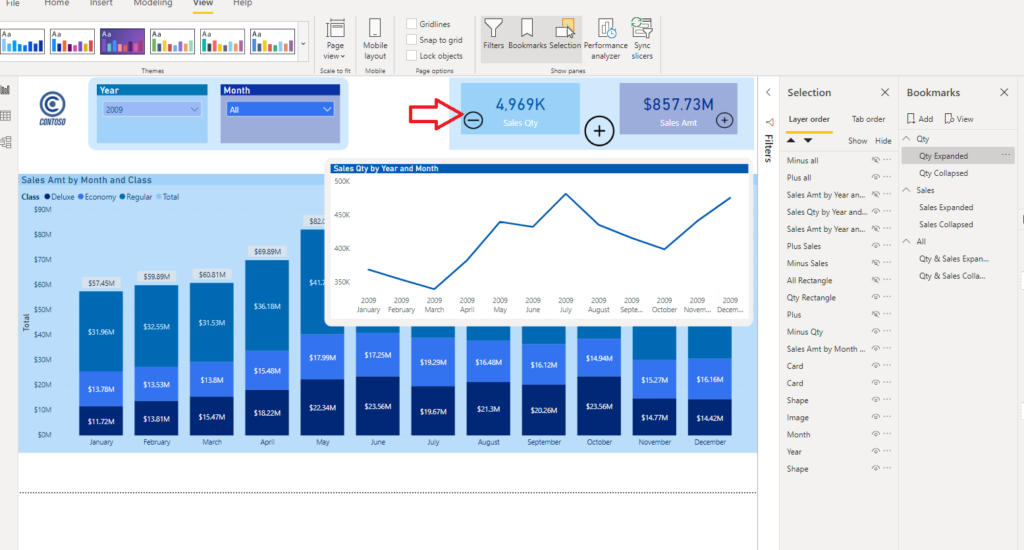Click the View button in Bookmarks pane

coord(959,119)
